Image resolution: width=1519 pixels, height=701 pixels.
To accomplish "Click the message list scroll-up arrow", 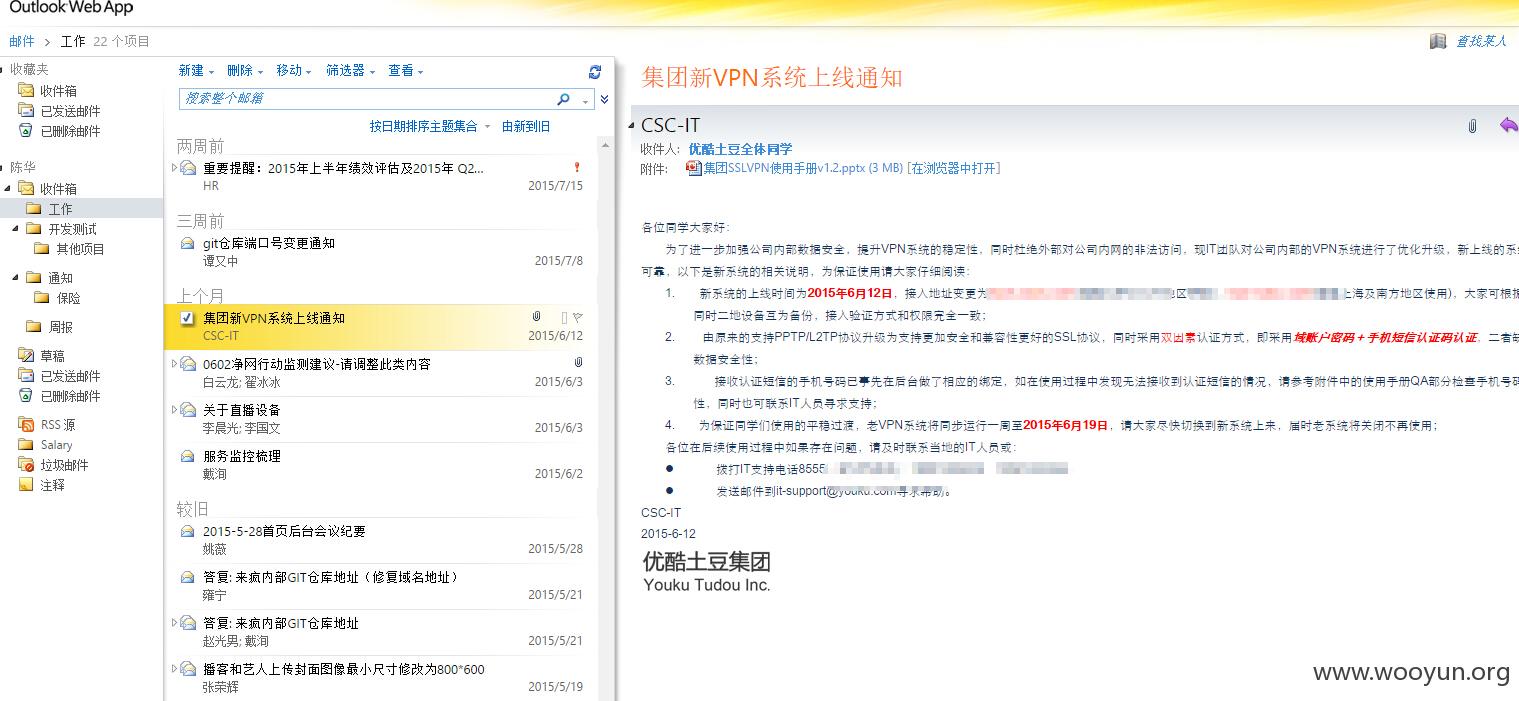I will (x=605, y=144).
